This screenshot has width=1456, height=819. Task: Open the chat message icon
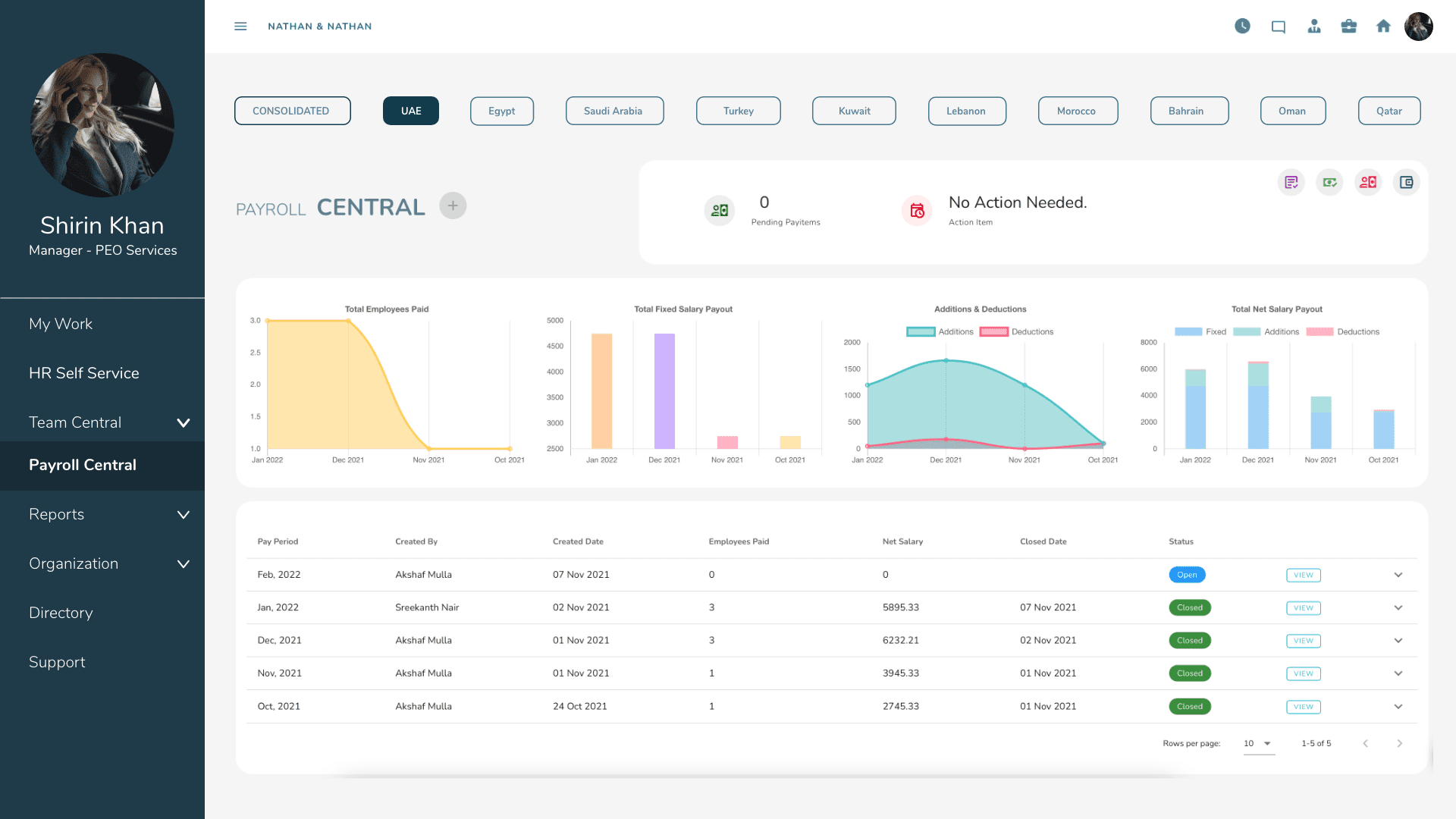point(1279,27)
